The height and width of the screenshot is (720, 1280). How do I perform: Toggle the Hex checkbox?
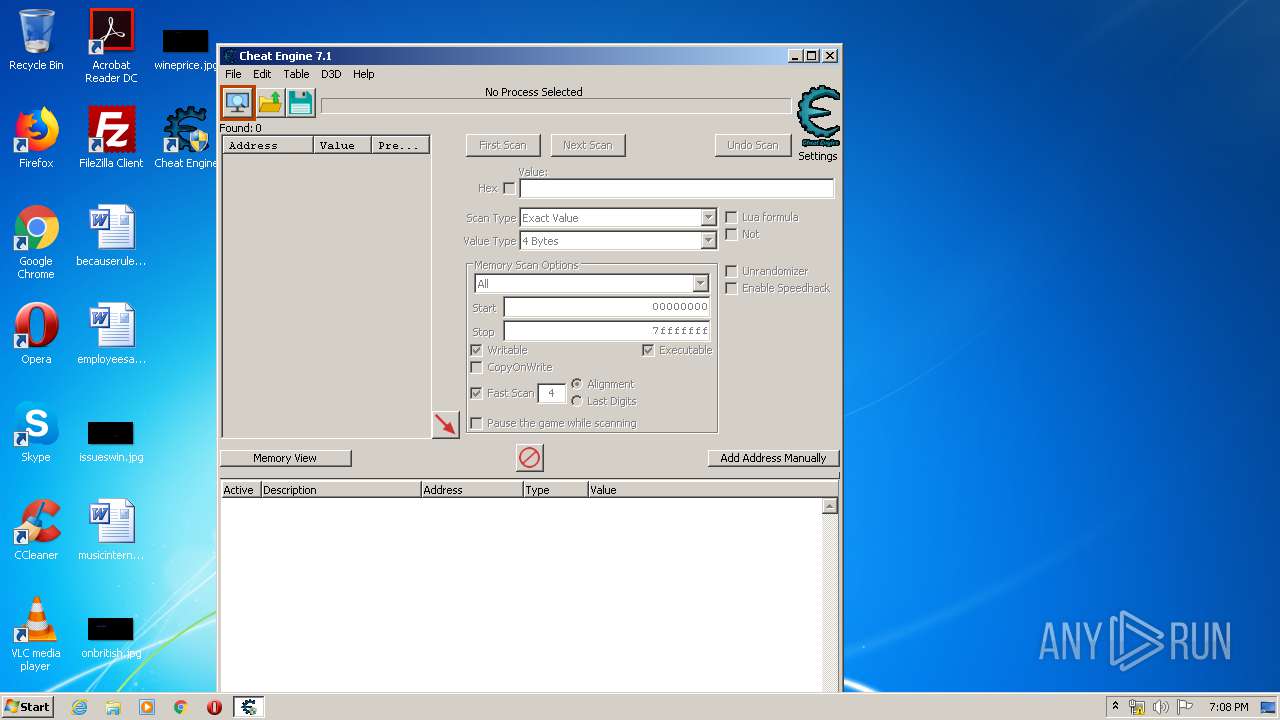coord(509,188)
